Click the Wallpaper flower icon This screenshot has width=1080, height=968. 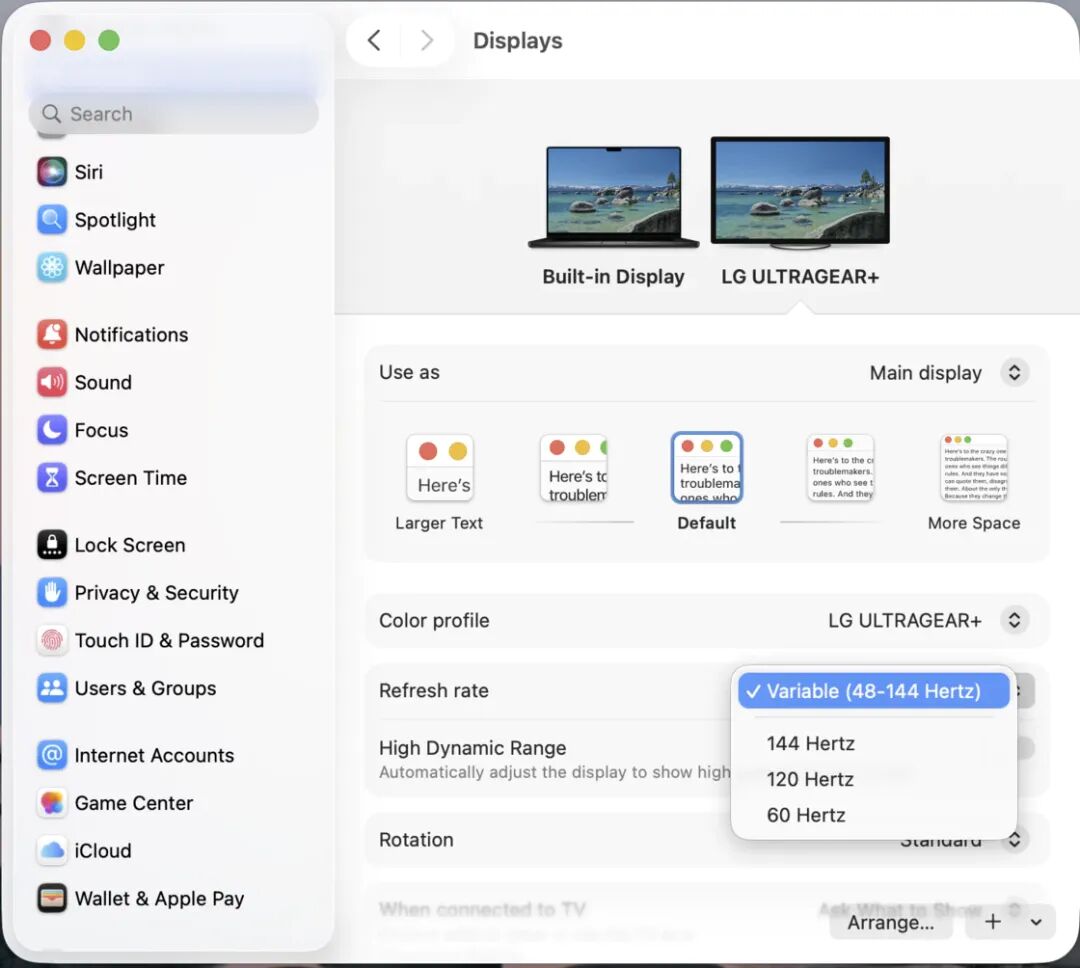point(52,267)
